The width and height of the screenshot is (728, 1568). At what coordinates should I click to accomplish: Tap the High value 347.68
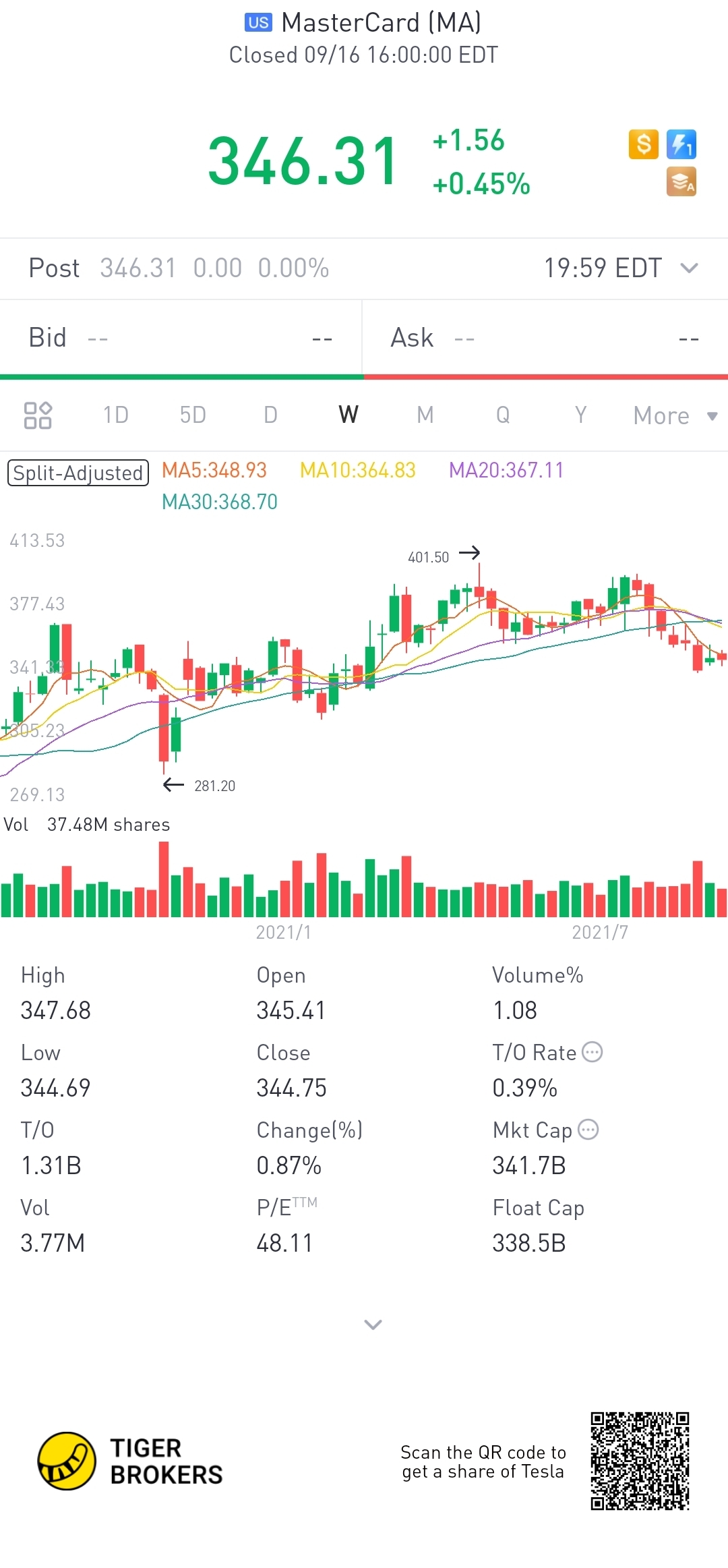pyautogui.click(x=55, y=1010)
